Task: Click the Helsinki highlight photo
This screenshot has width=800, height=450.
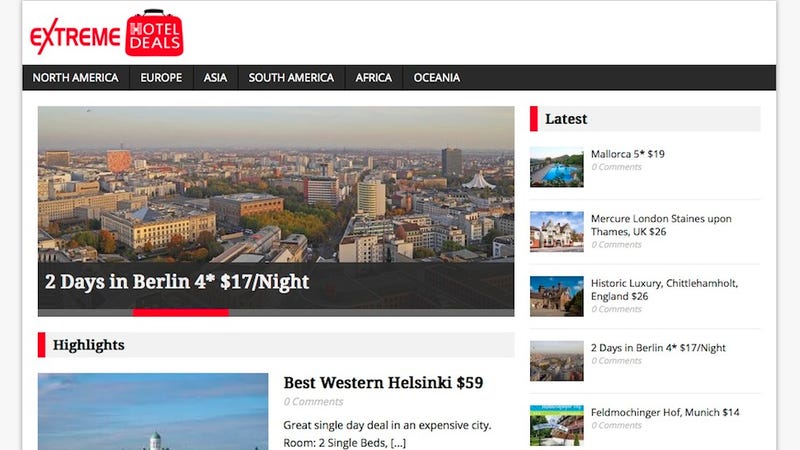Action: pos(153,411)
